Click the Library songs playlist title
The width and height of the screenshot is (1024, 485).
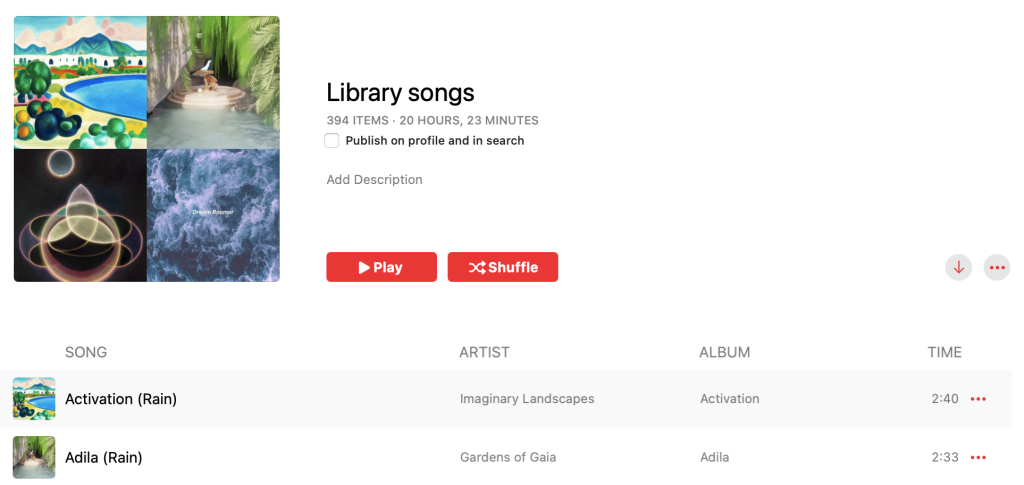pos(400,93)
